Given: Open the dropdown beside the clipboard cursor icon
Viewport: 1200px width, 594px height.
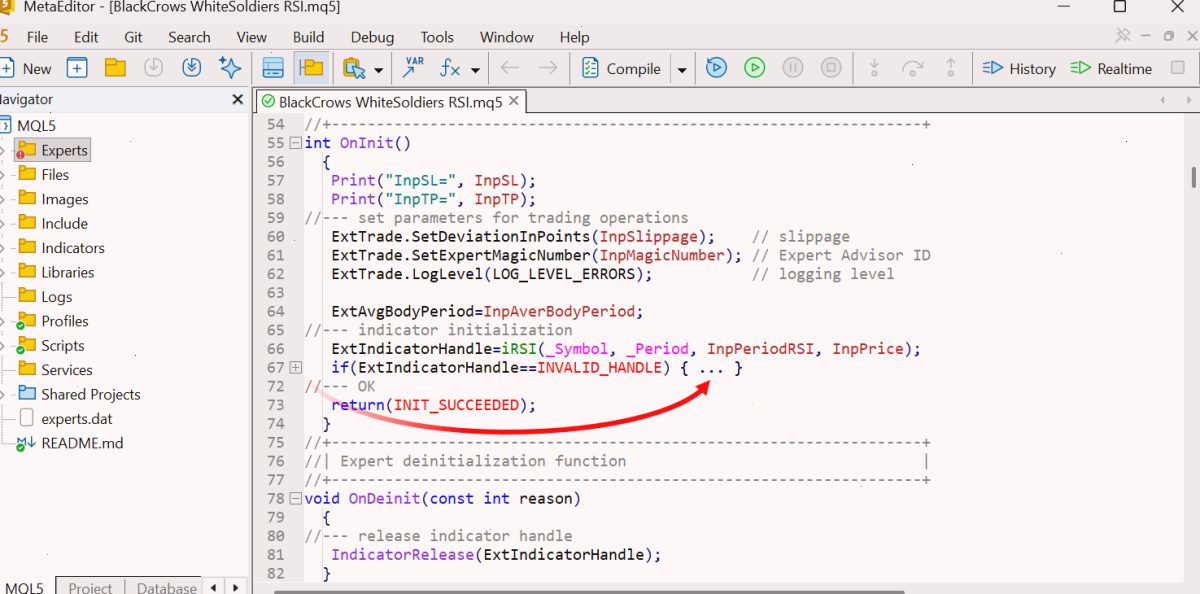Looking at the screenshot, I should point(378,70).
